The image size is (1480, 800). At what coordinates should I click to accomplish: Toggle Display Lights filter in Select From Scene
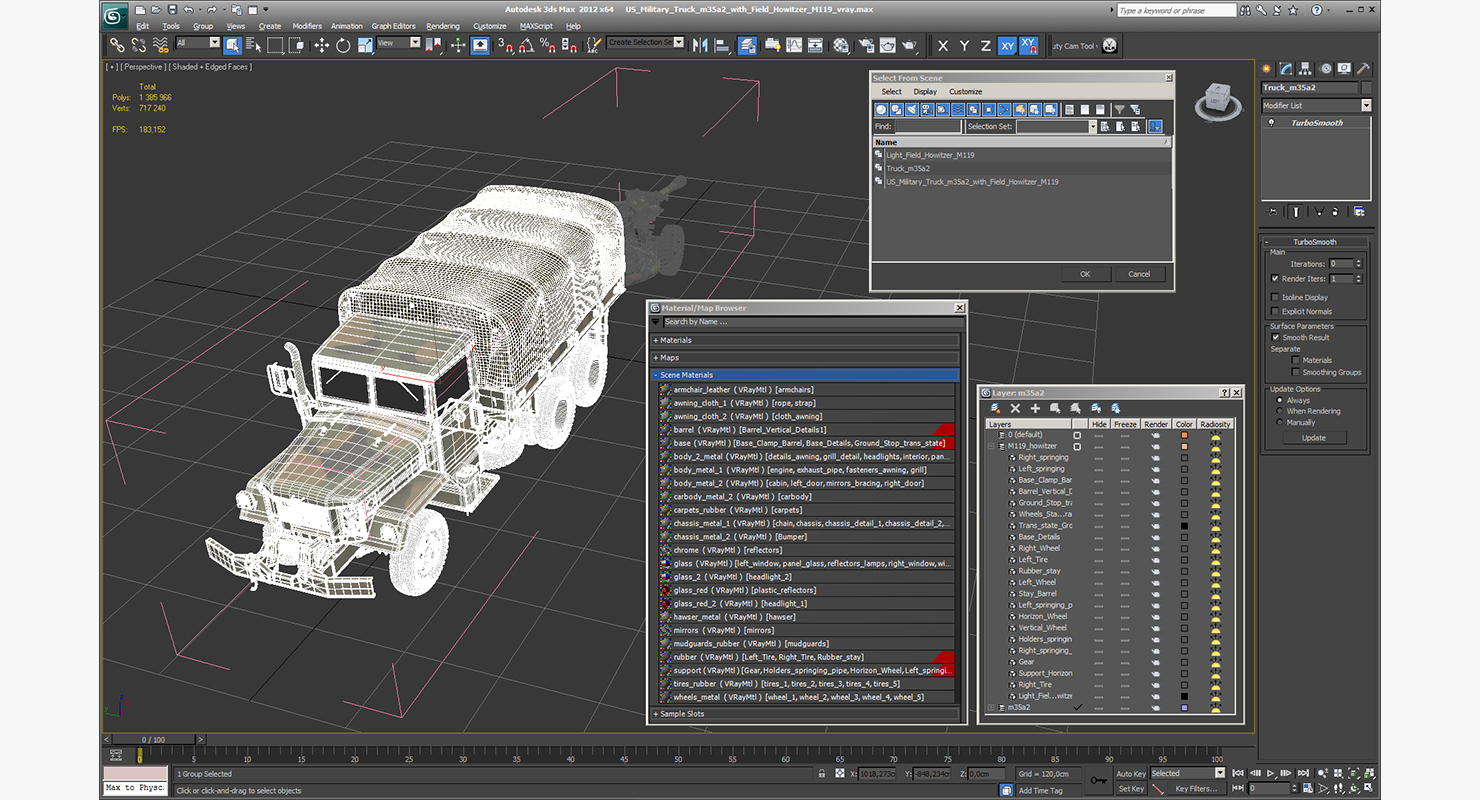tap(911, 109)
